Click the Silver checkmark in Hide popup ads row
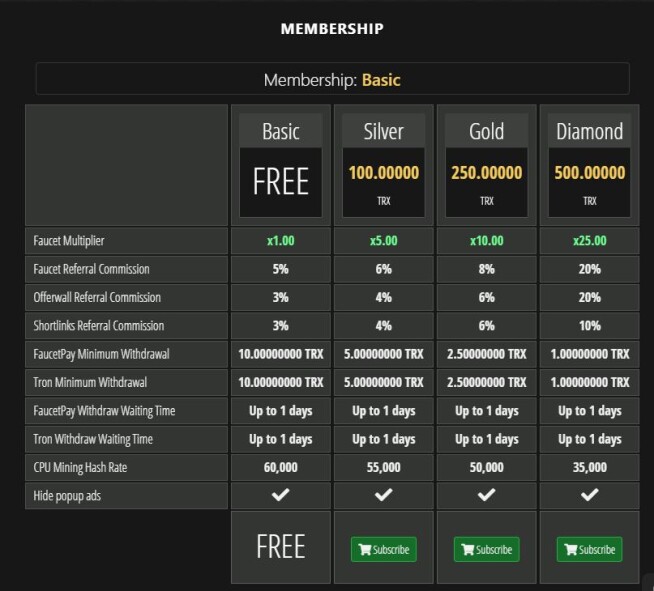654x591 pixels. (383, 495)
